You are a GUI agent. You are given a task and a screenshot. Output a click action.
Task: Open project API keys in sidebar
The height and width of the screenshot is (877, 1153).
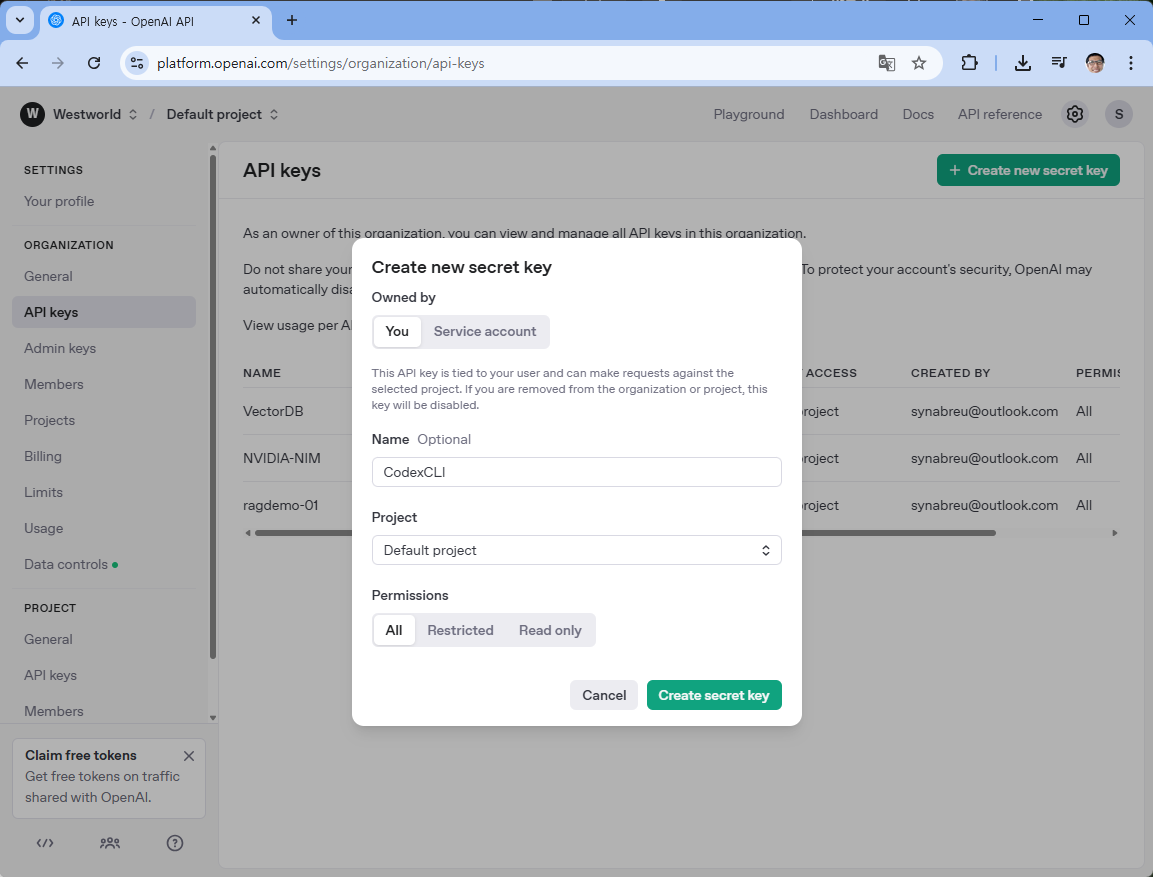click(x=50, y=676)
